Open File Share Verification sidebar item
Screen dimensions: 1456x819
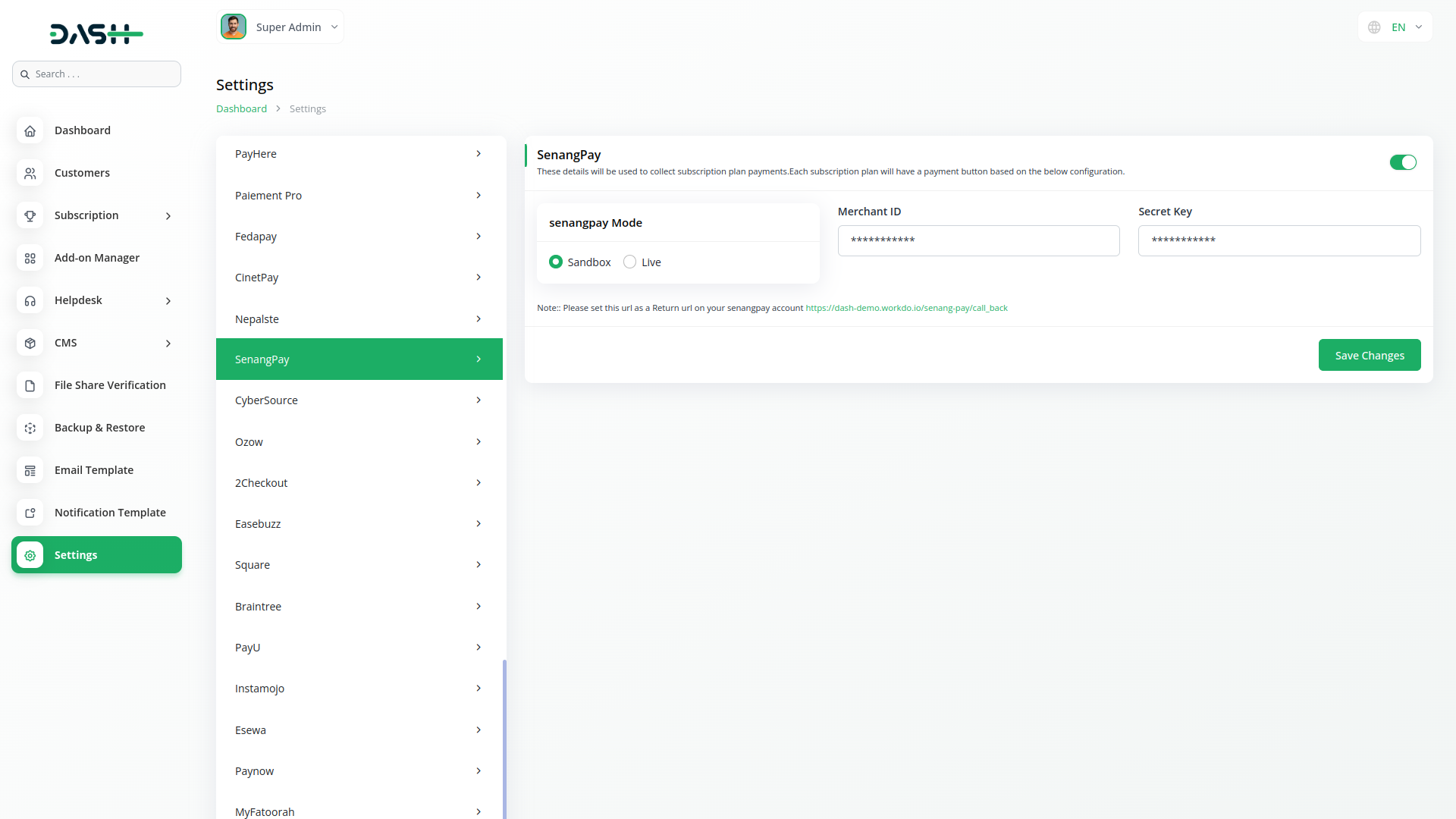[x=96, y=385]
